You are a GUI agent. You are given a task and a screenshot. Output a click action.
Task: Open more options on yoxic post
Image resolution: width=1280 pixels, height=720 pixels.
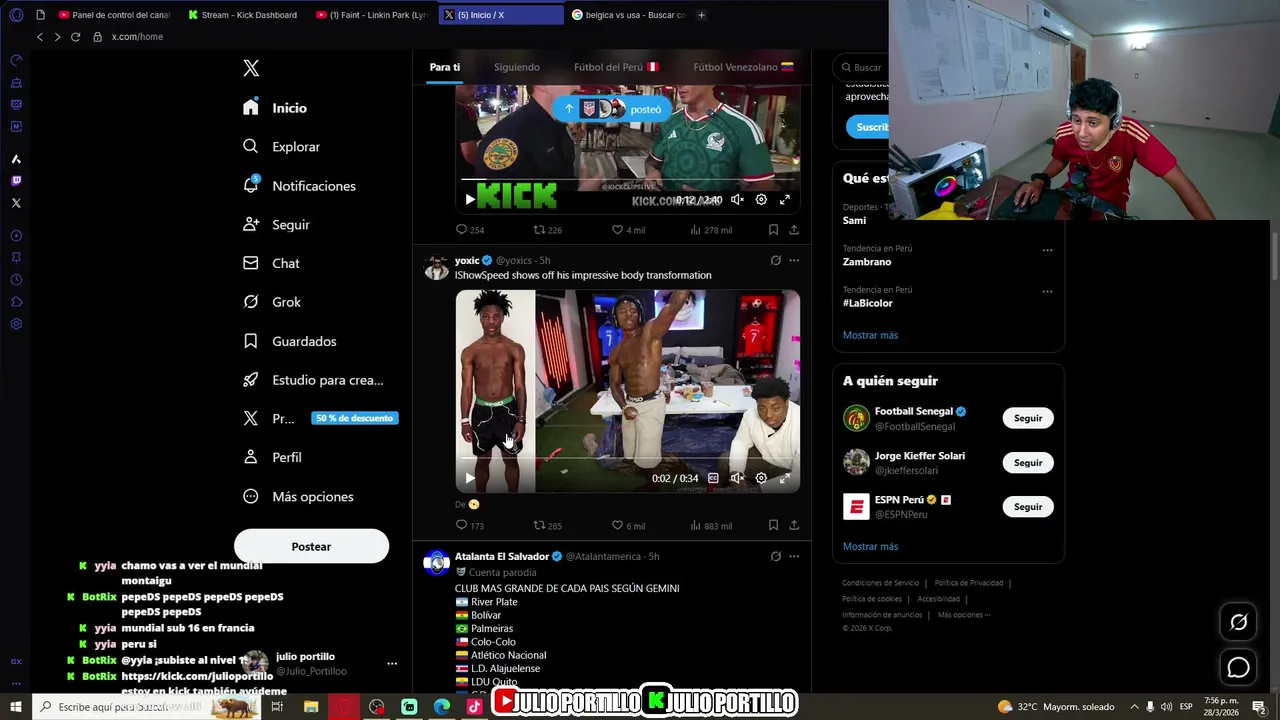(794, 260)
